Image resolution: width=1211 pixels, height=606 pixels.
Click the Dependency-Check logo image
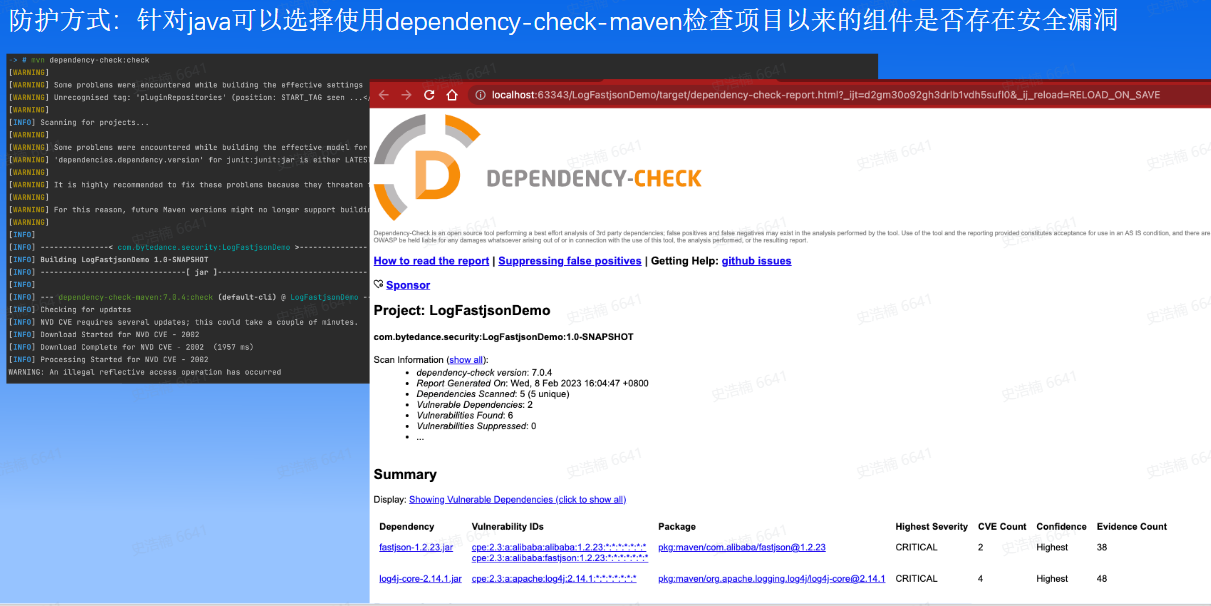point(538,167)
